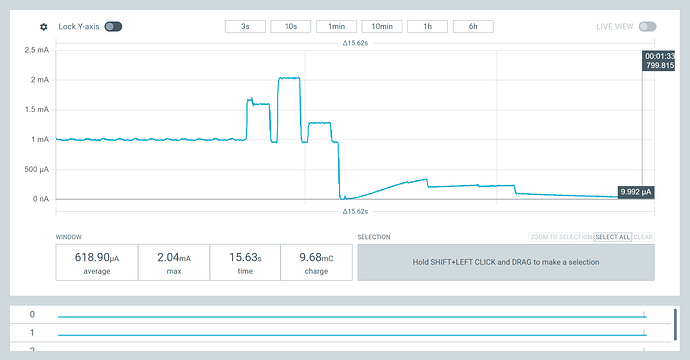Toggle the Lock Y-axis switch

pyautogui.click(x=113, y=26)
